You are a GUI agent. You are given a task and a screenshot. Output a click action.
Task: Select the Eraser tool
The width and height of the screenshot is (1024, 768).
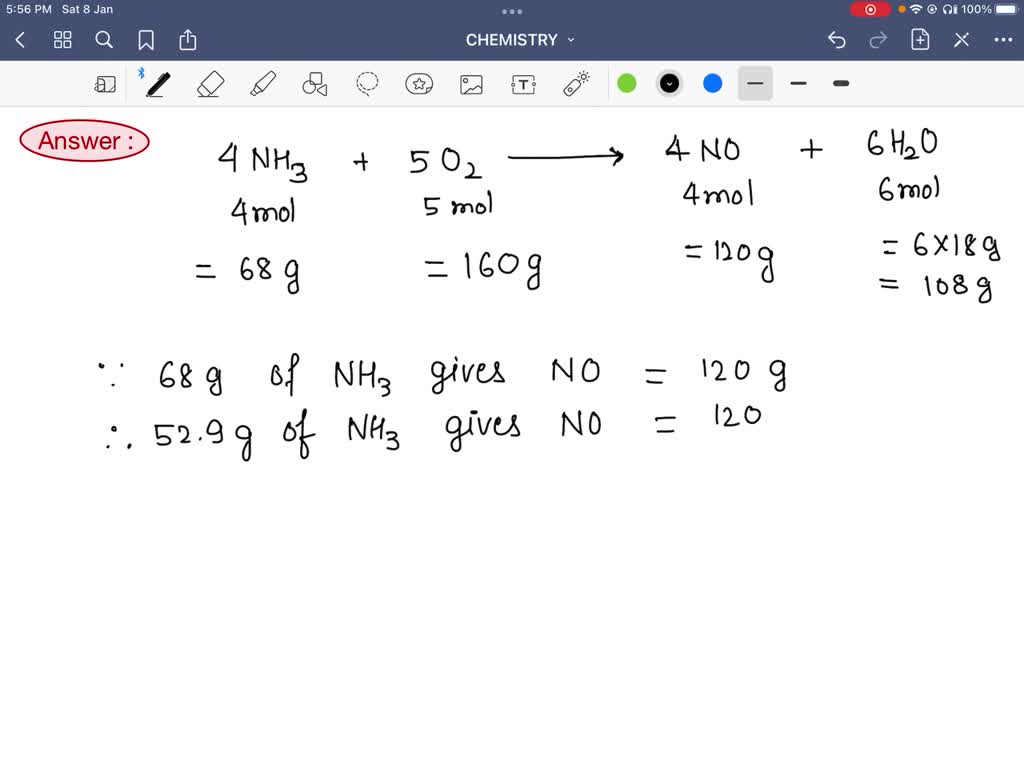click(x=210, y=83)
